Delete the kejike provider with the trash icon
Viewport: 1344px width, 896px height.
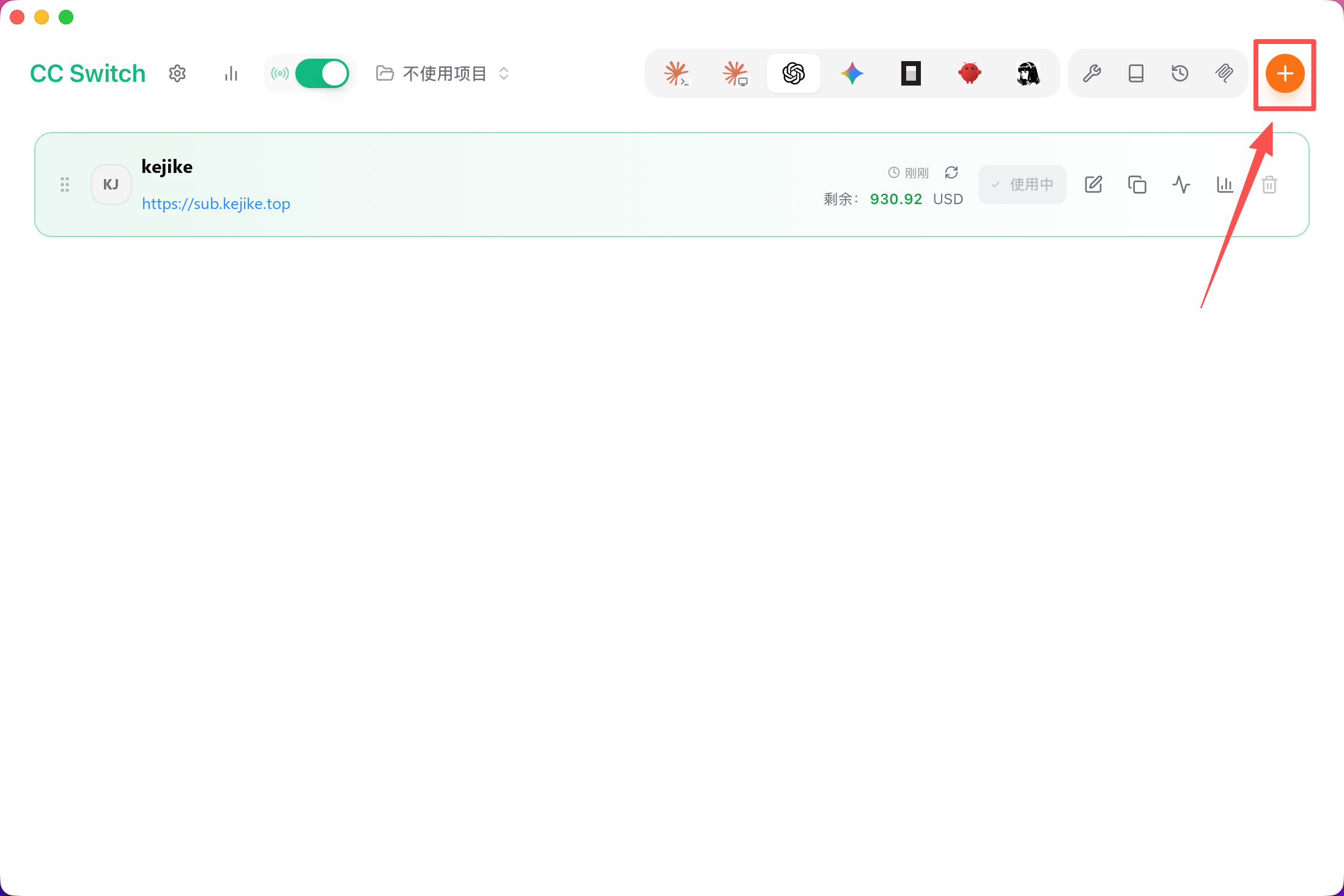pyautogui.click(x=1269, y=185)
